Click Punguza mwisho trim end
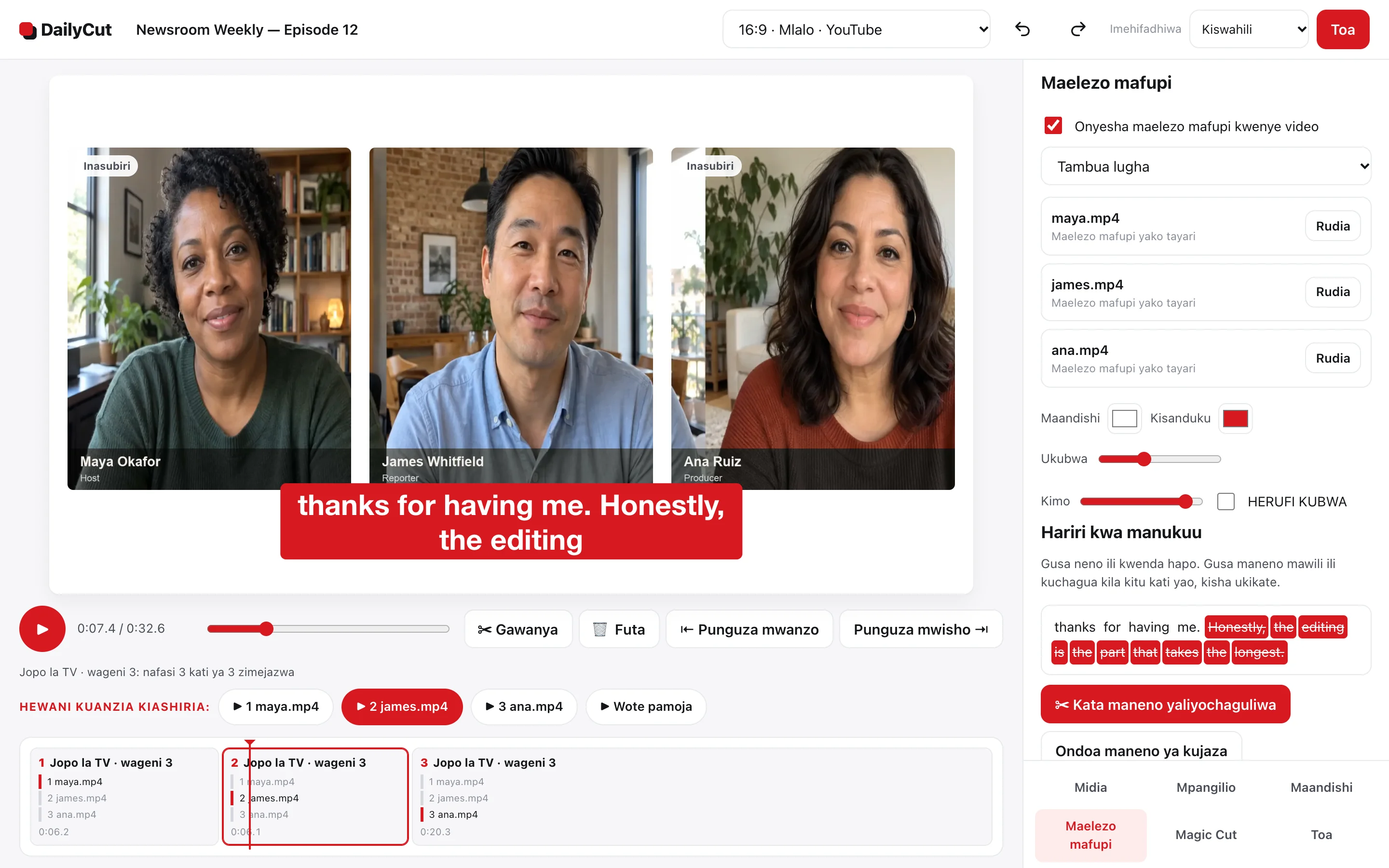The width and height of the screenshot is (1389, 868). pos(921,629)
